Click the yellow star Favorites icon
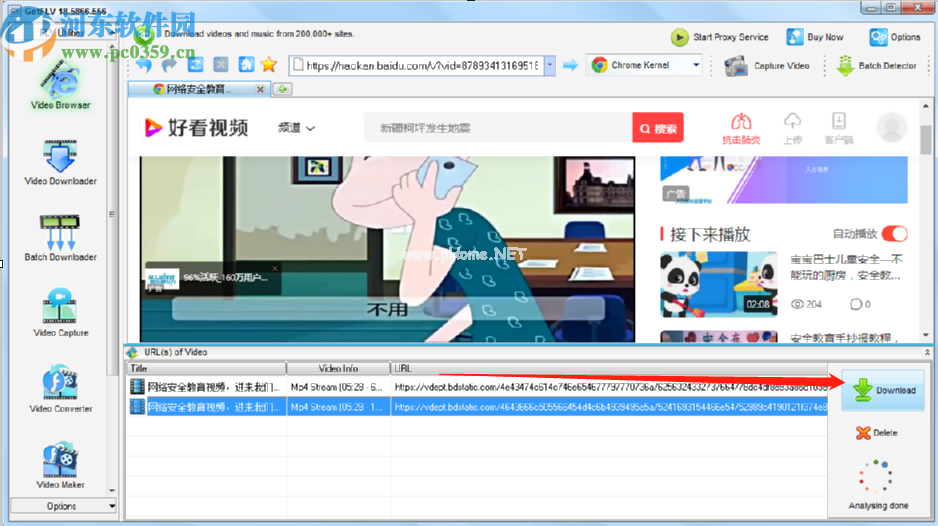This screenshot has height=526, width=938. pyautogui.click(x=269, y=65)
